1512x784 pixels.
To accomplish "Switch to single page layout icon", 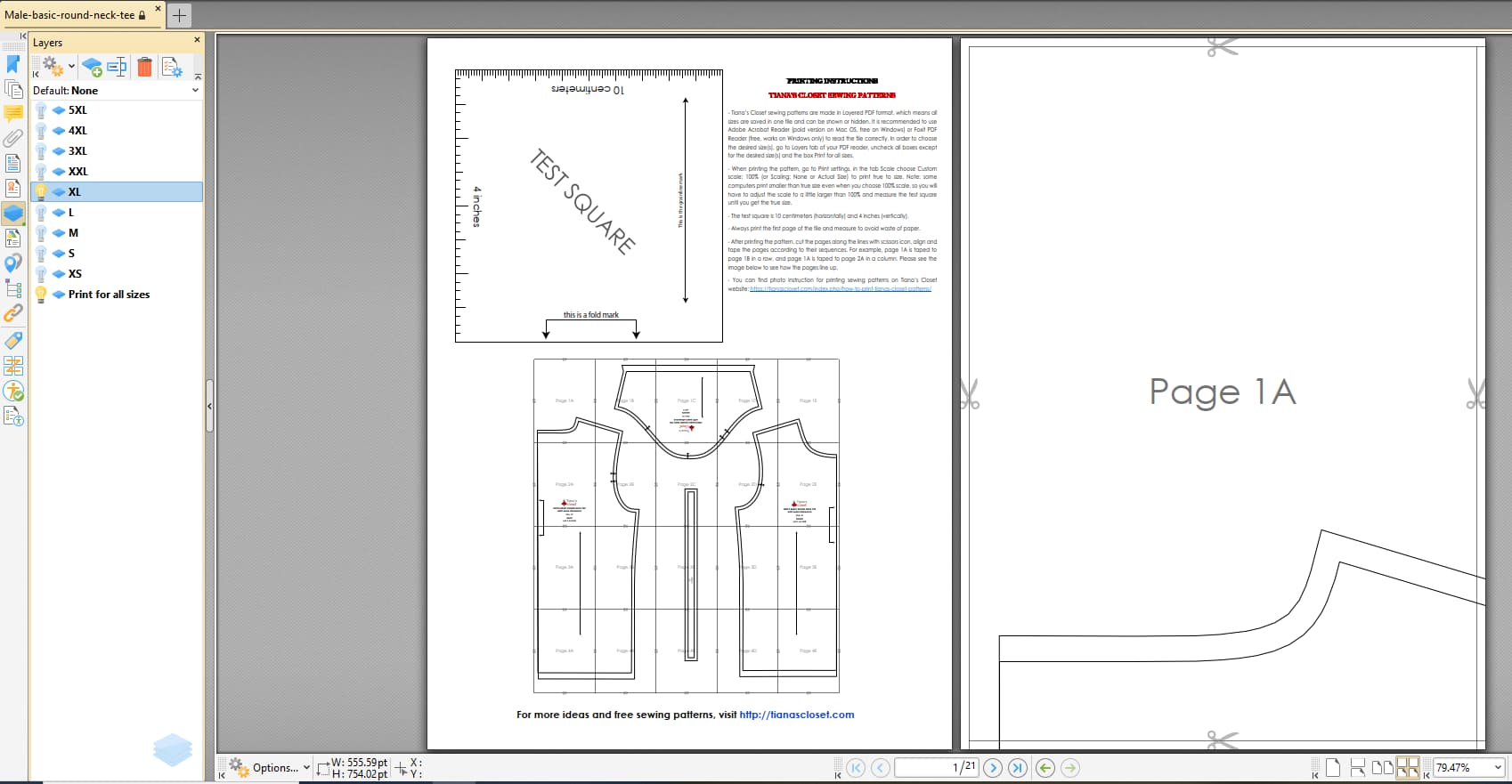I will point(1333,767).
